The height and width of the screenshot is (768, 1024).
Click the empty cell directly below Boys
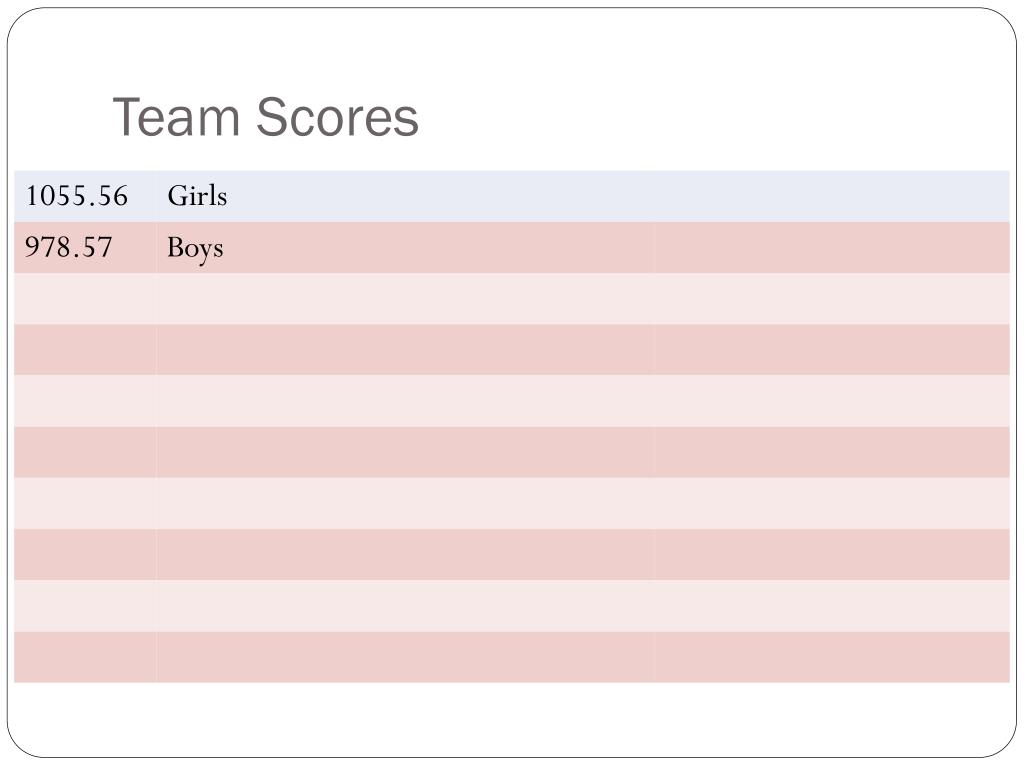(x=404, y=298)
